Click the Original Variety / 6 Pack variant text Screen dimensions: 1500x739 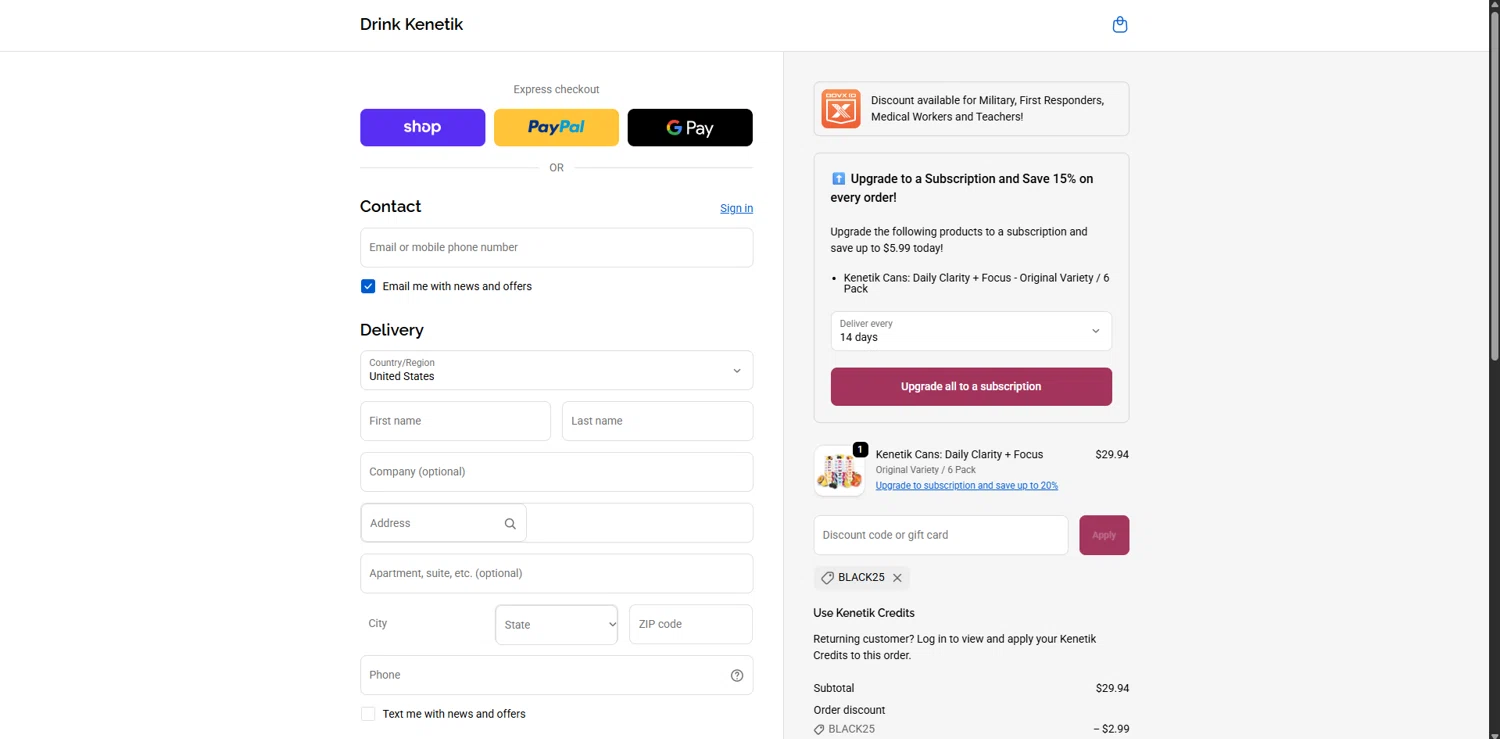[x=926, y=470]
